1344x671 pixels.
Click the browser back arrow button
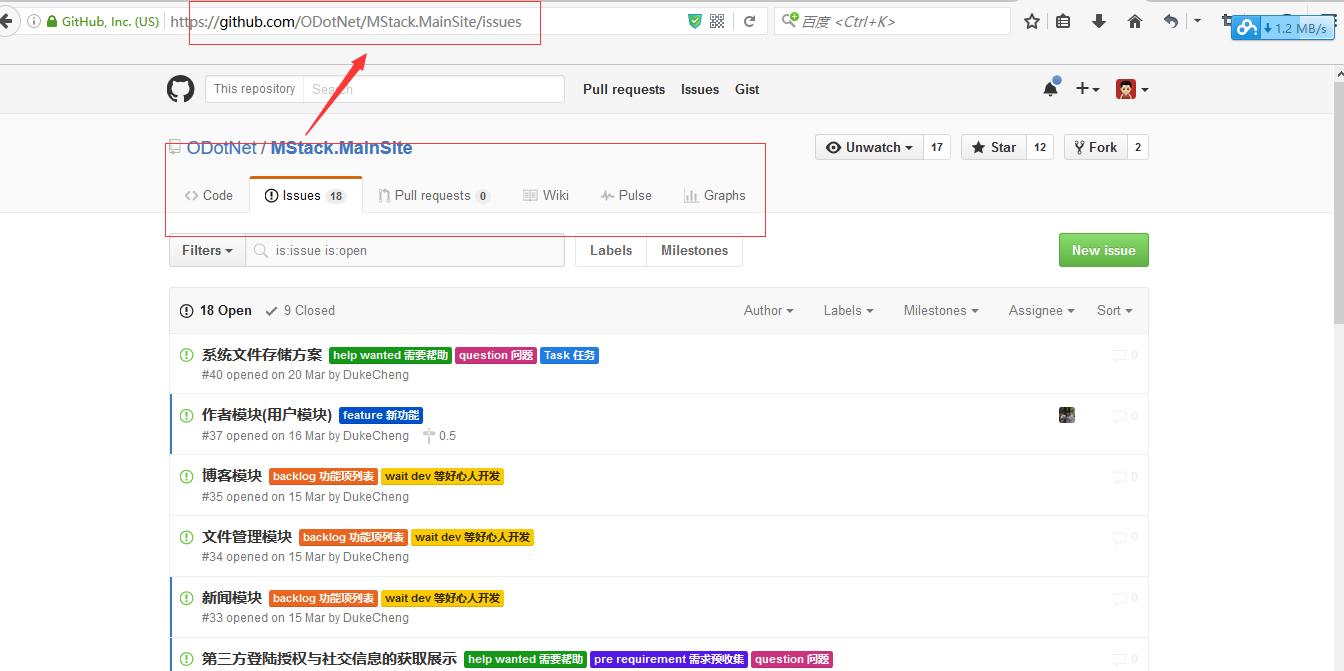tap(5, 21)
